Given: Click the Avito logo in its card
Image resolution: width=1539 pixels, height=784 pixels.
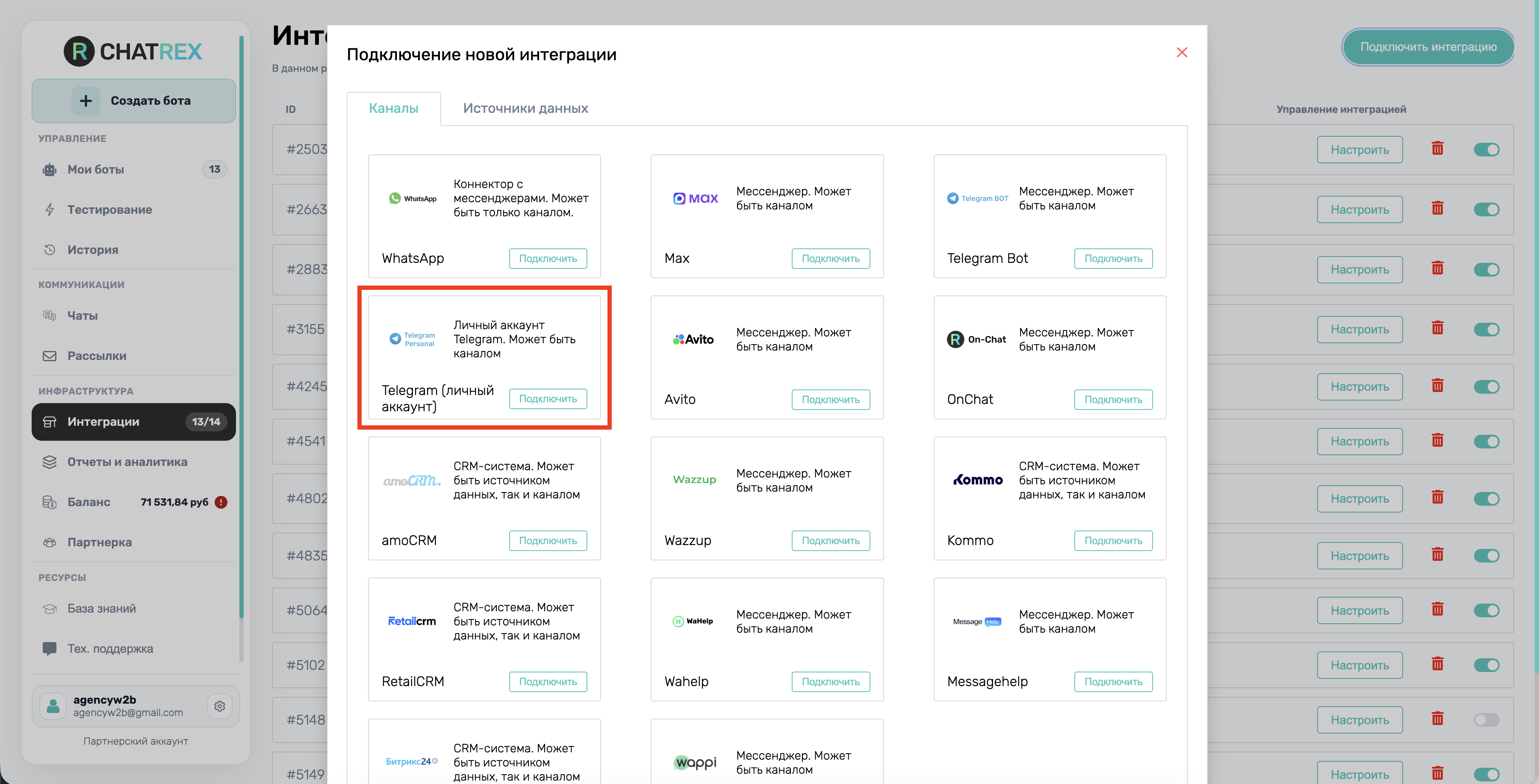Looking at the screenshot, I should (694, 339).
